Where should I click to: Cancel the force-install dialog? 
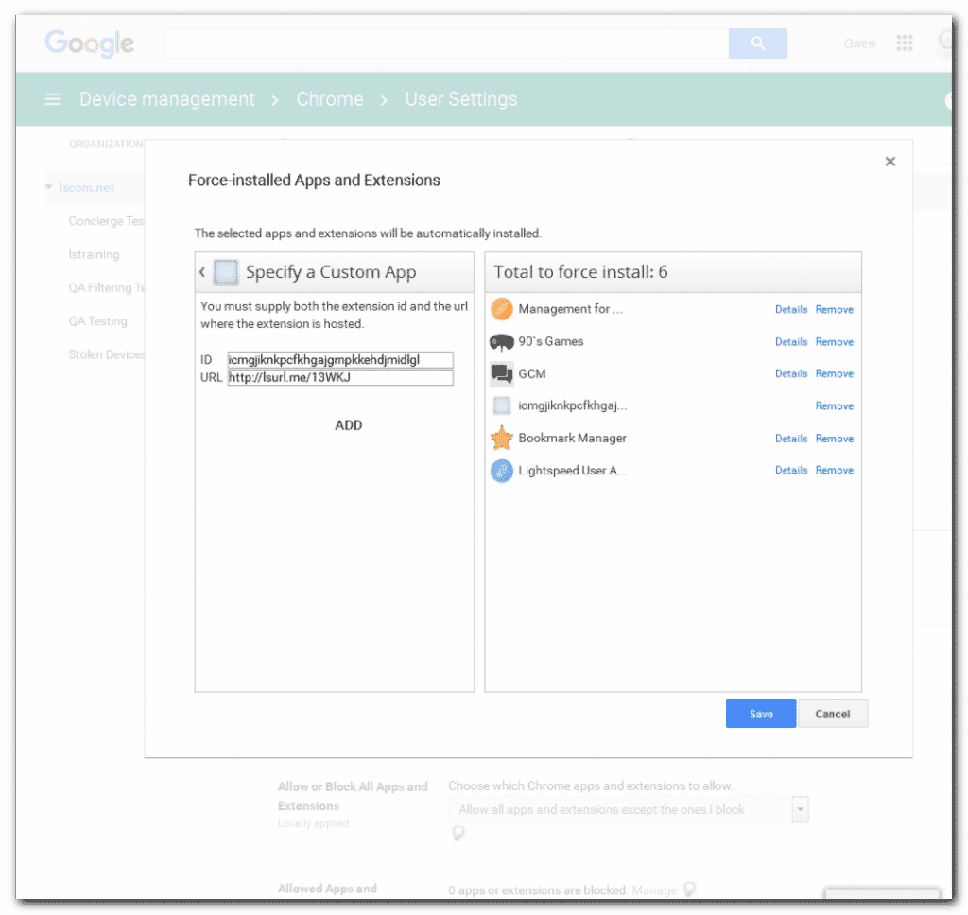833,714
